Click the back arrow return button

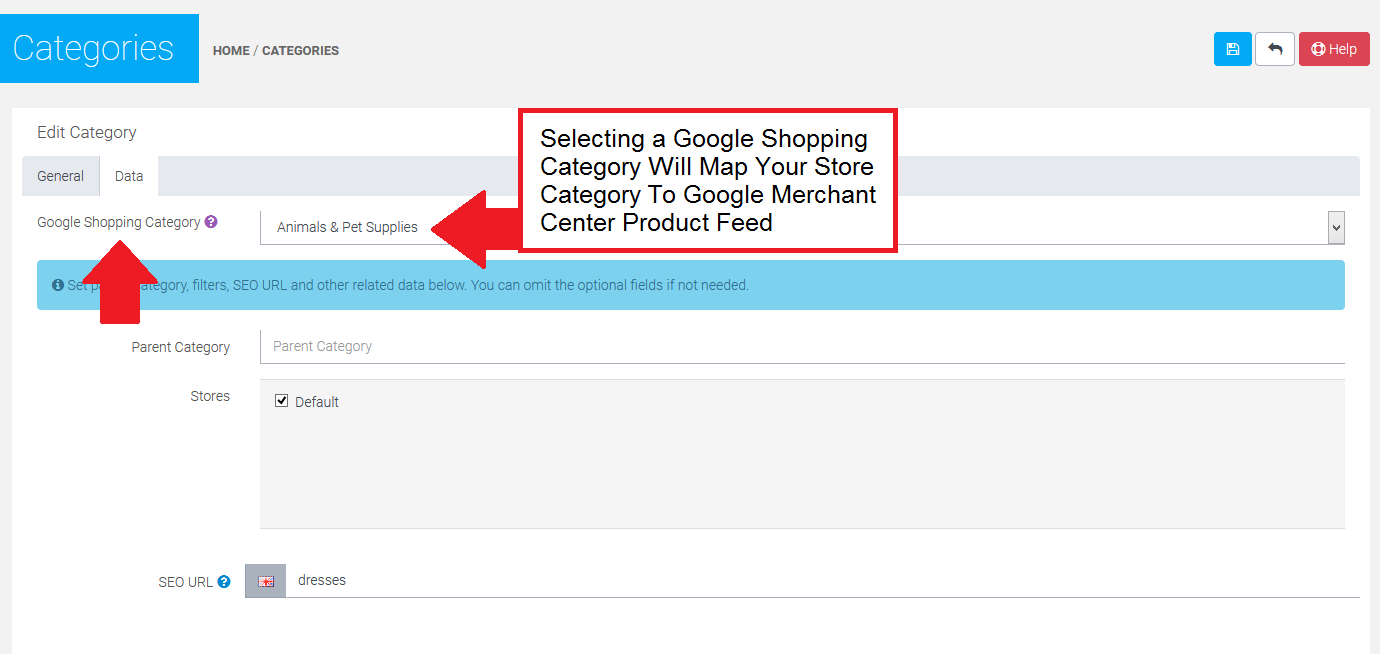coord(1275,49)
